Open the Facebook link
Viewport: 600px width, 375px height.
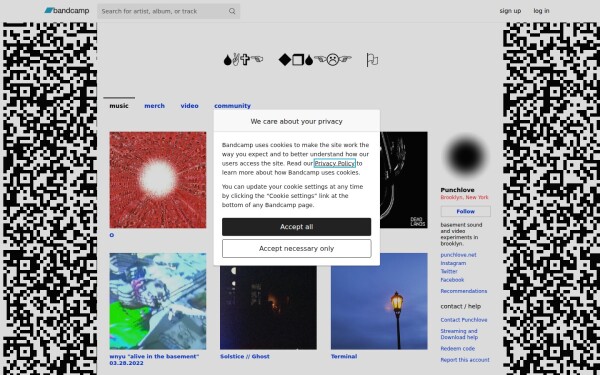(452, 280)
